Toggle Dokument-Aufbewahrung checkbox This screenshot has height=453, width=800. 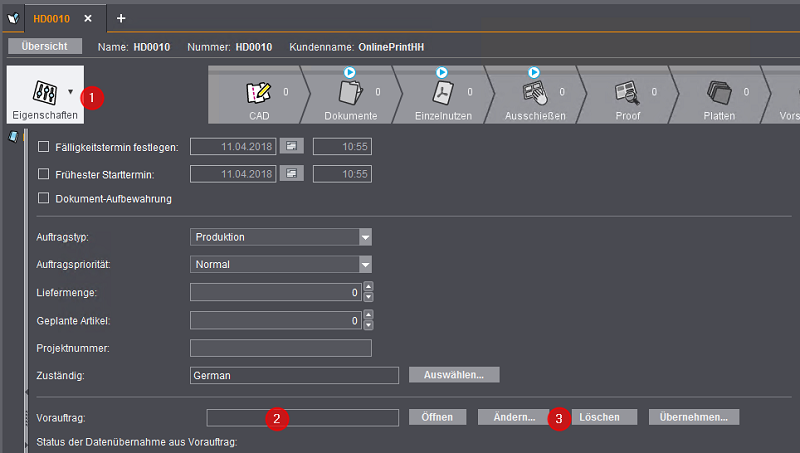pyautogui.click(x=43, y=198)
